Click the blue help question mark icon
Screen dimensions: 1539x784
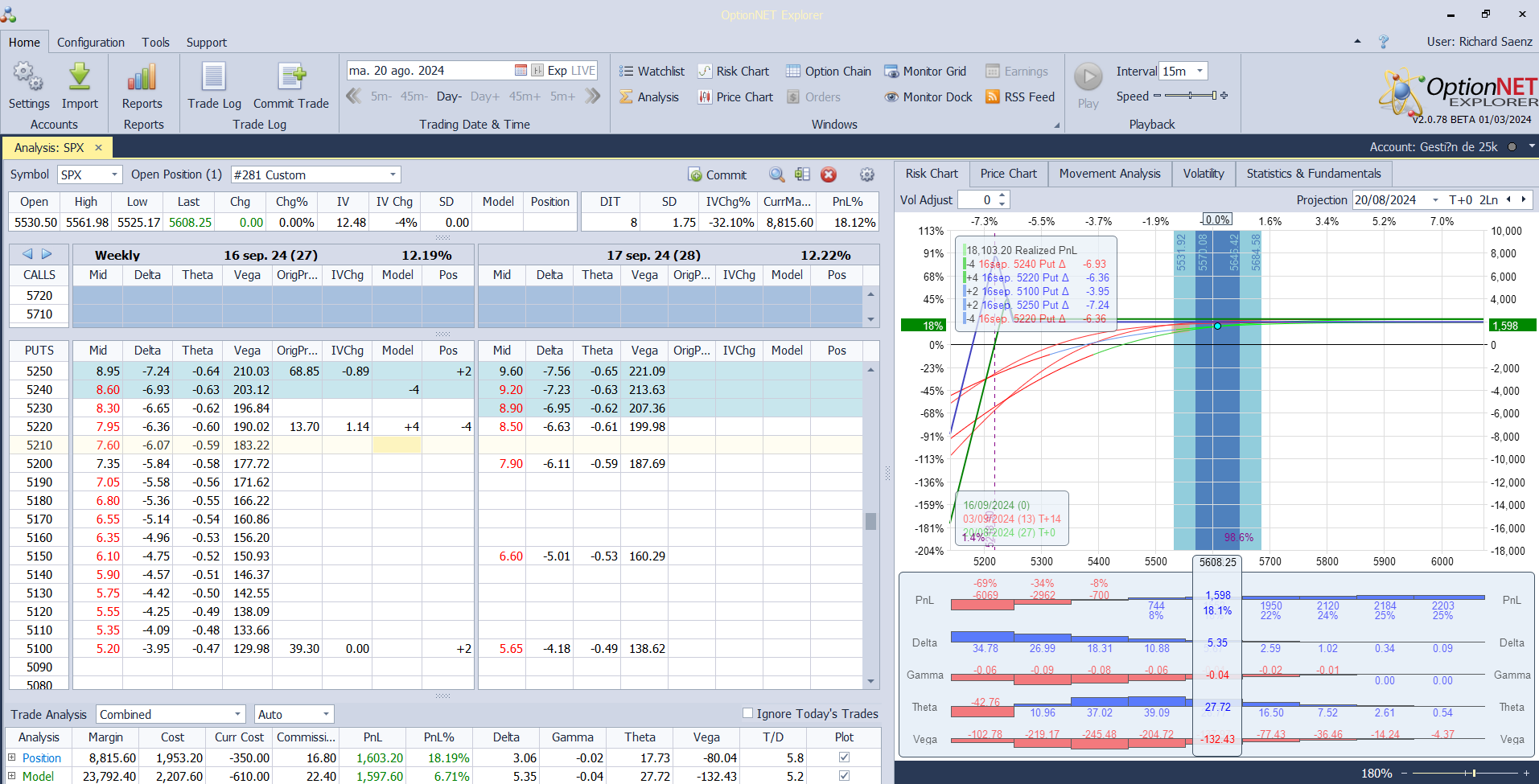coord(1384,42)
